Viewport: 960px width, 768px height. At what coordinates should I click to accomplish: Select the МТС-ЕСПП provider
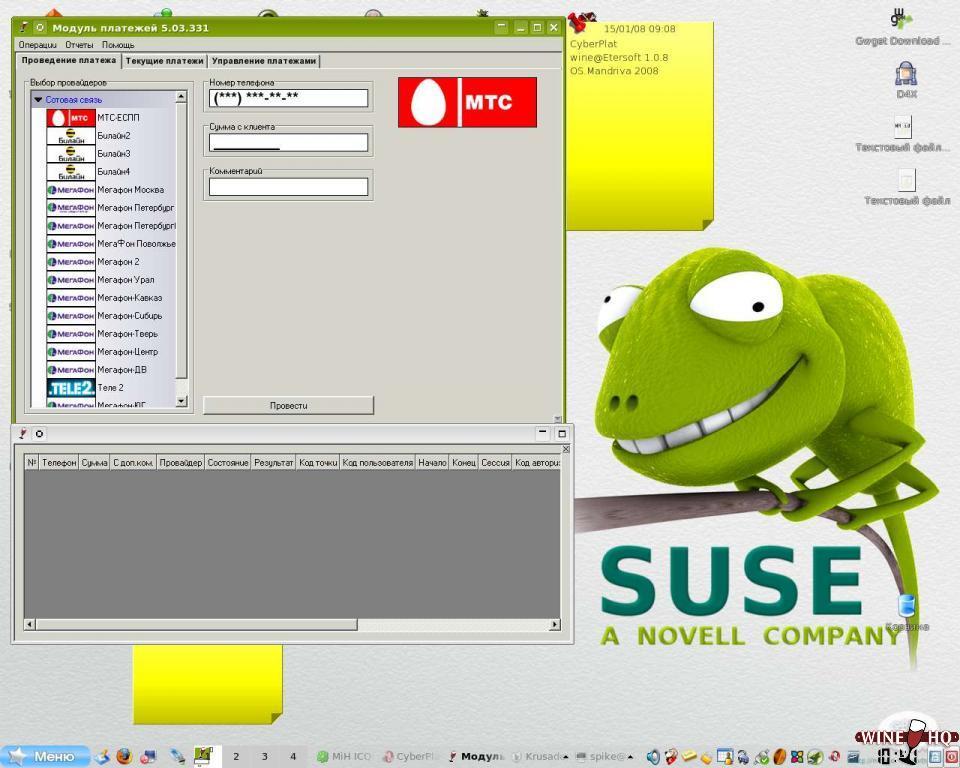coord(118,118)
